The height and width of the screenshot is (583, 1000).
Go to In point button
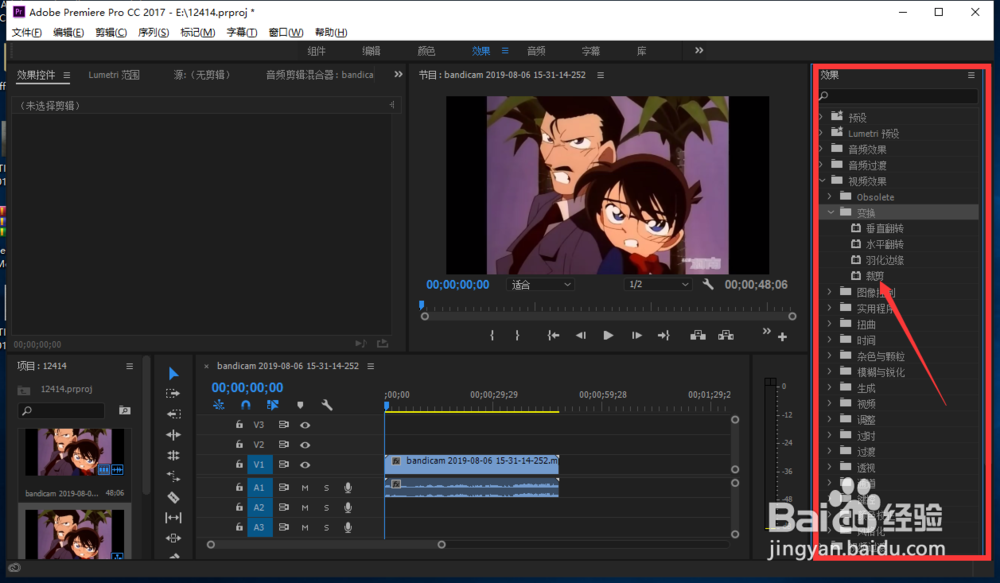pyautogui.click(x=553, y=336)
